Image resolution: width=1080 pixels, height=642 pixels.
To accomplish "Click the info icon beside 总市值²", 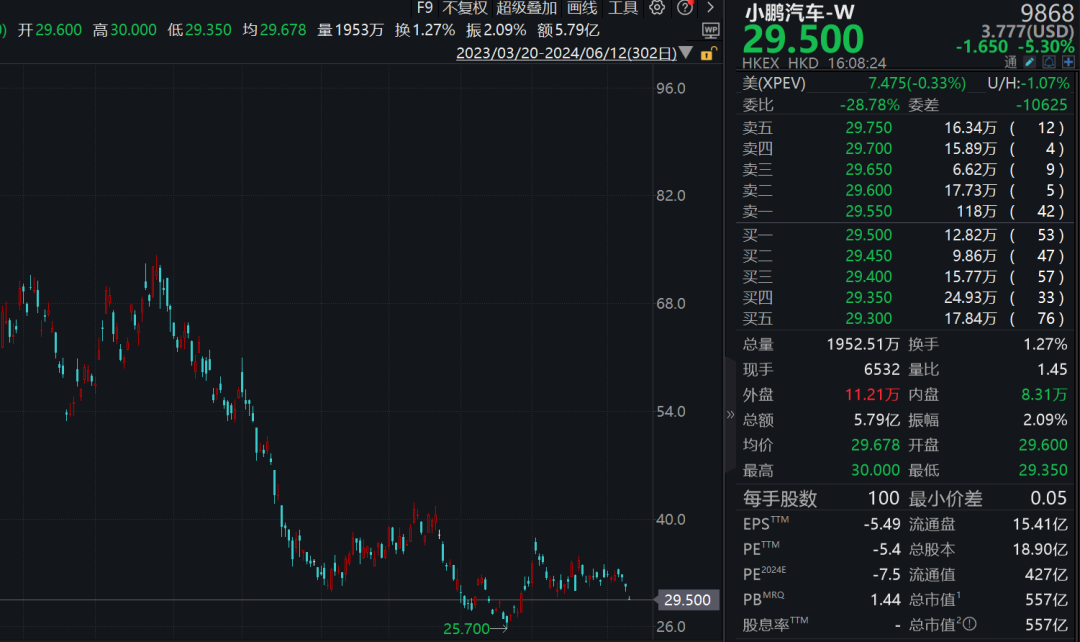I will click(969, 624).
